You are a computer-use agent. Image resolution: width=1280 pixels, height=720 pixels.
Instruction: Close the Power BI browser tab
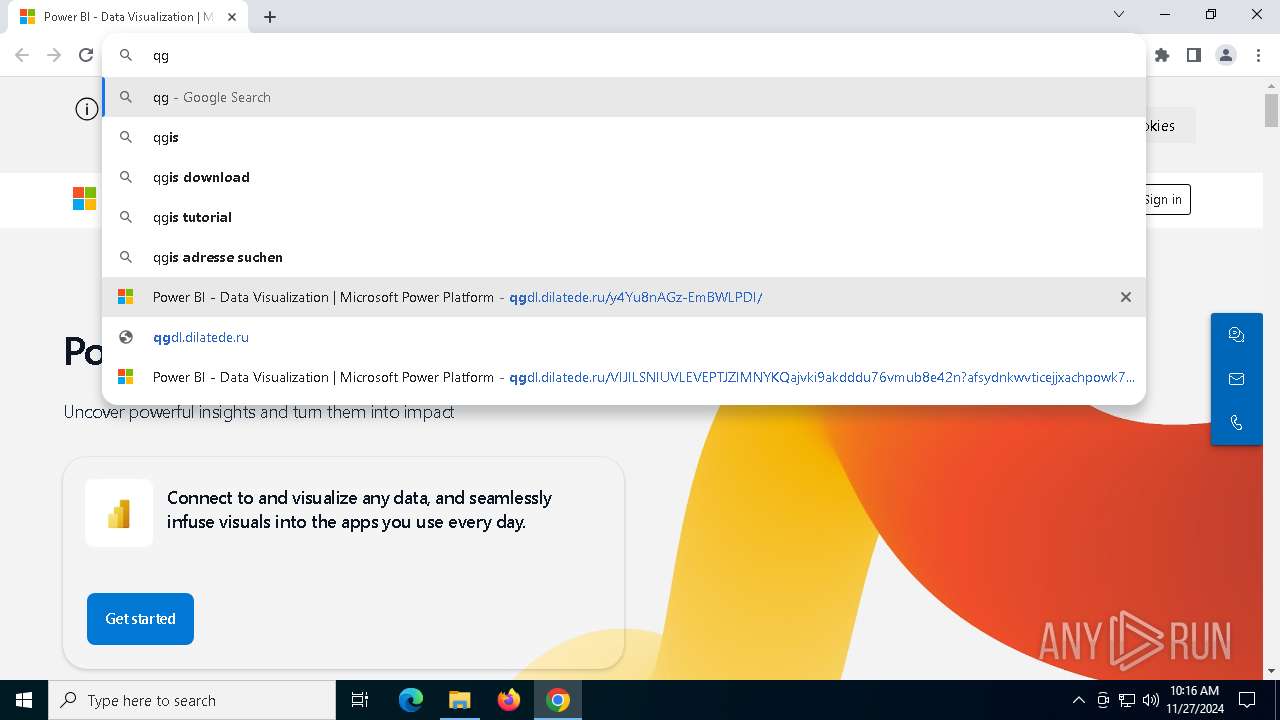click(x=233, y=17)
